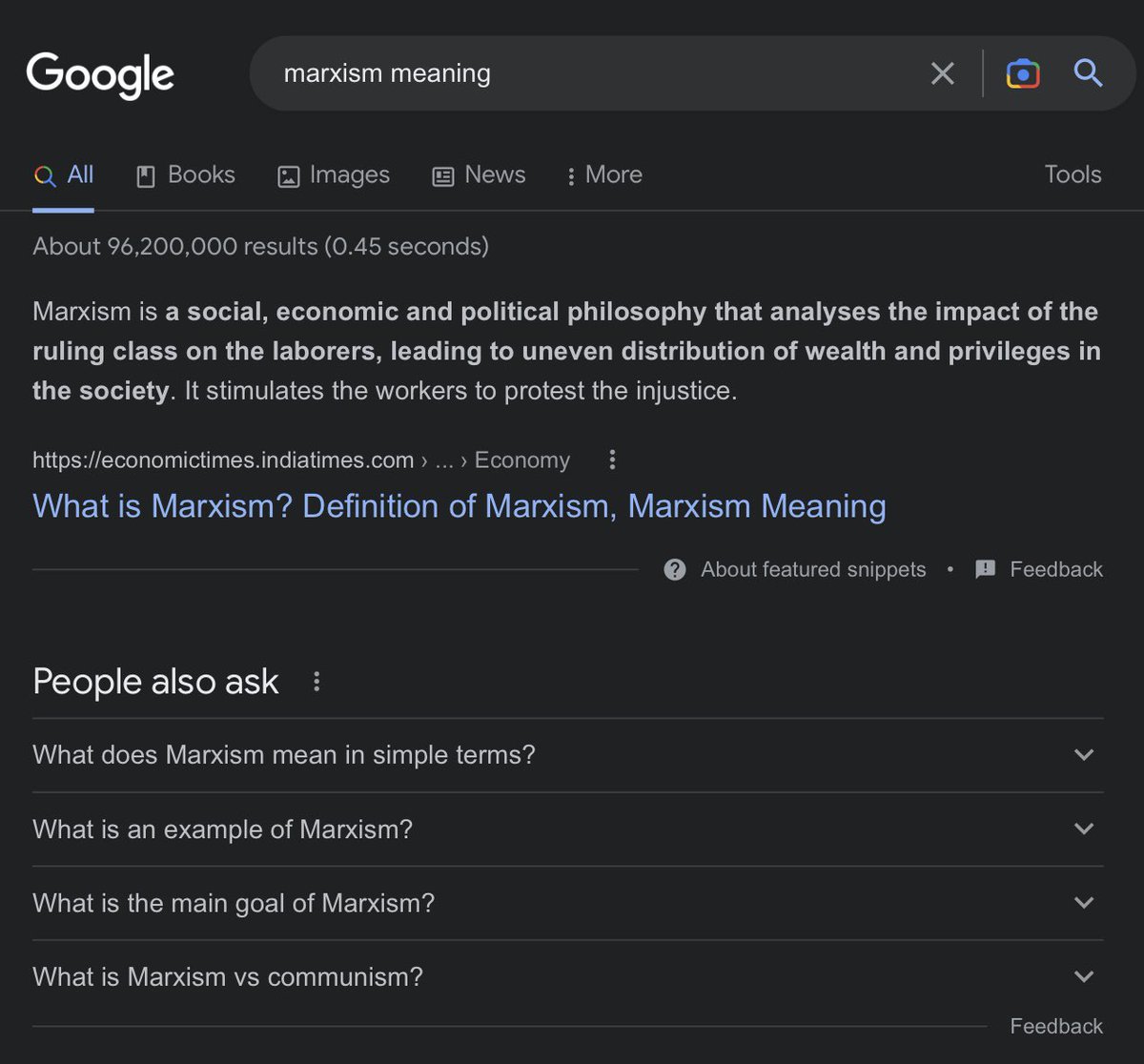Click About featured snippets link
The height and width of the screenshot is (1064, 1144).
pyautogui.click(x=813, y=569)
